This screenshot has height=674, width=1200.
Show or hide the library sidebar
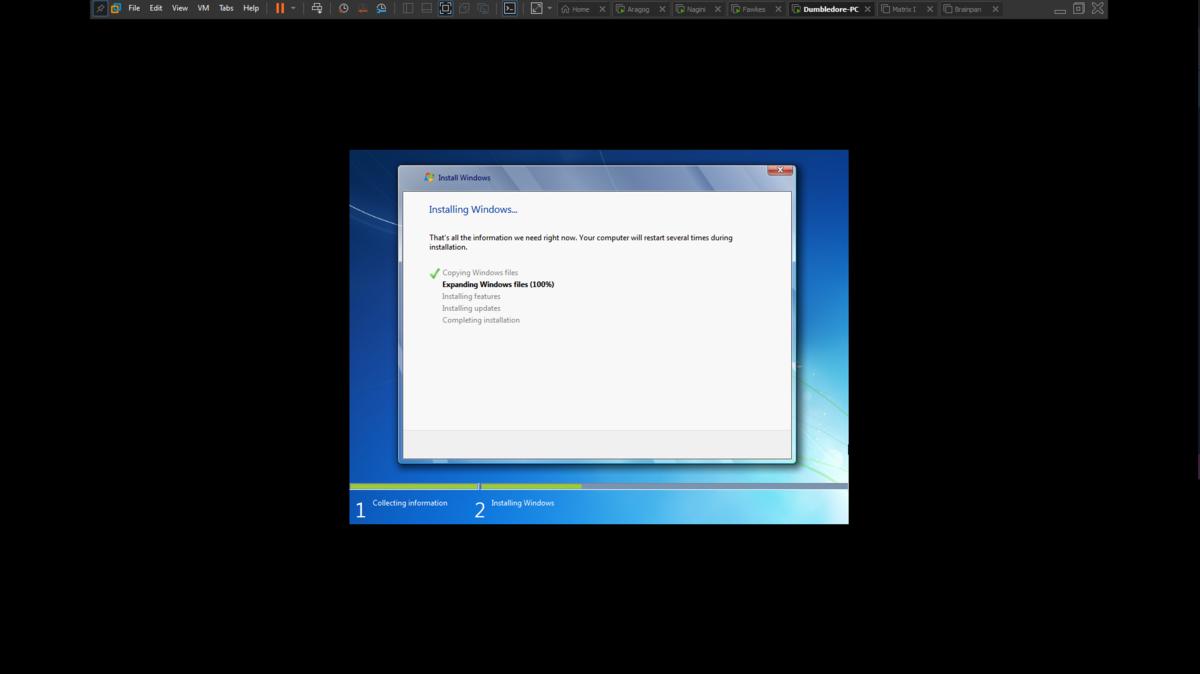coord(408,8)
